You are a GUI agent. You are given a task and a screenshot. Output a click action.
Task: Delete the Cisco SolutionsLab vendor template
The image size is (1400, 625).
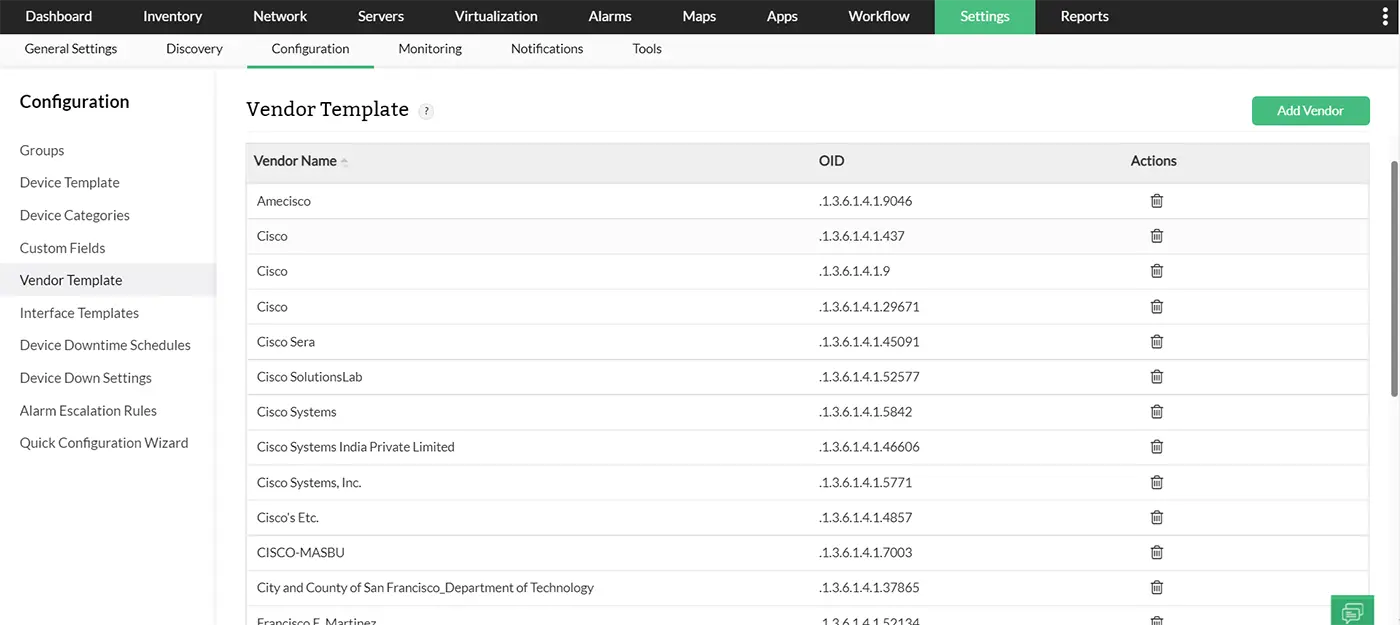[x=1156, y=376]
